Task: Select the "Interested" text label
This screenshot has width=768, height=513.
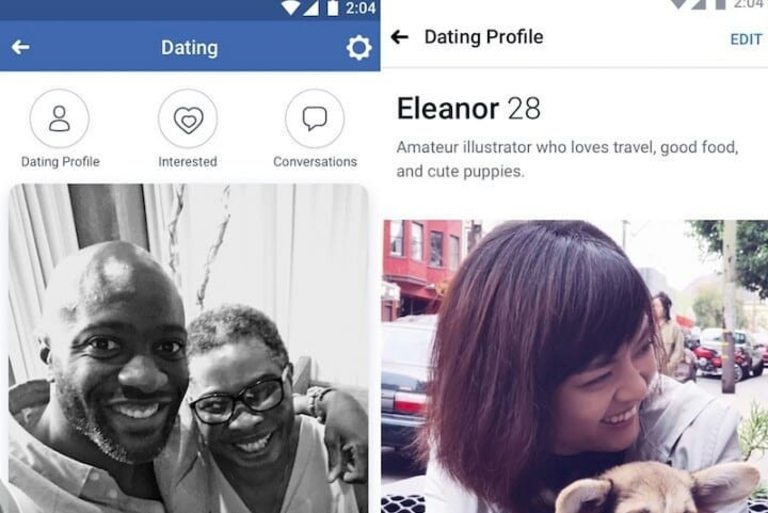Action: 188,162
